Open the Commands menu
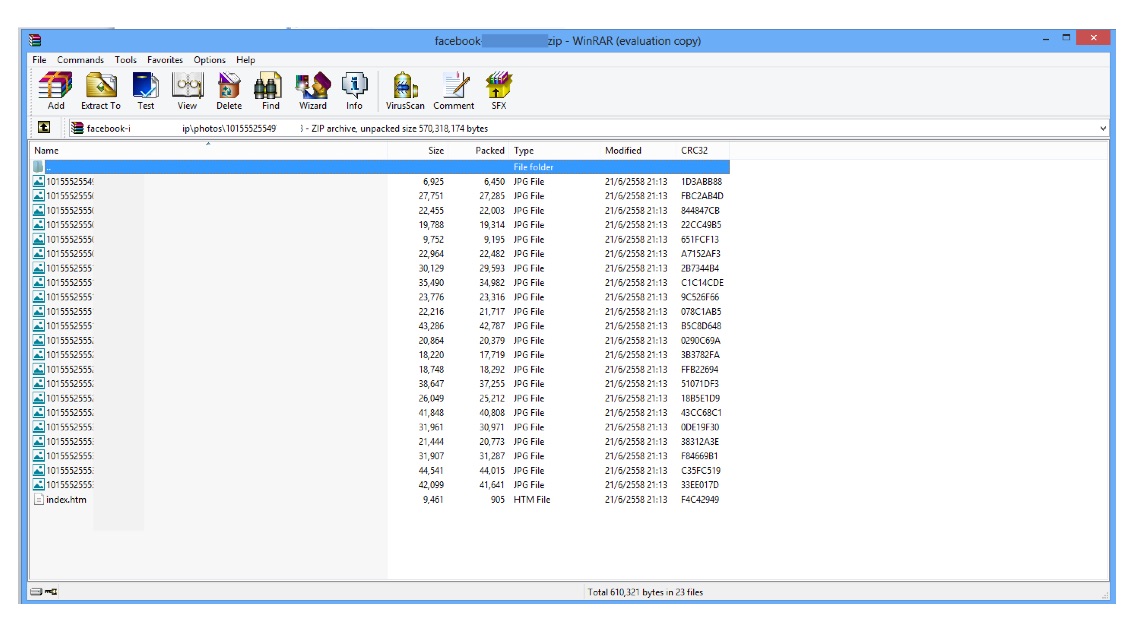The width and height of the screenshot is (1136, 640). pos(80,59)
